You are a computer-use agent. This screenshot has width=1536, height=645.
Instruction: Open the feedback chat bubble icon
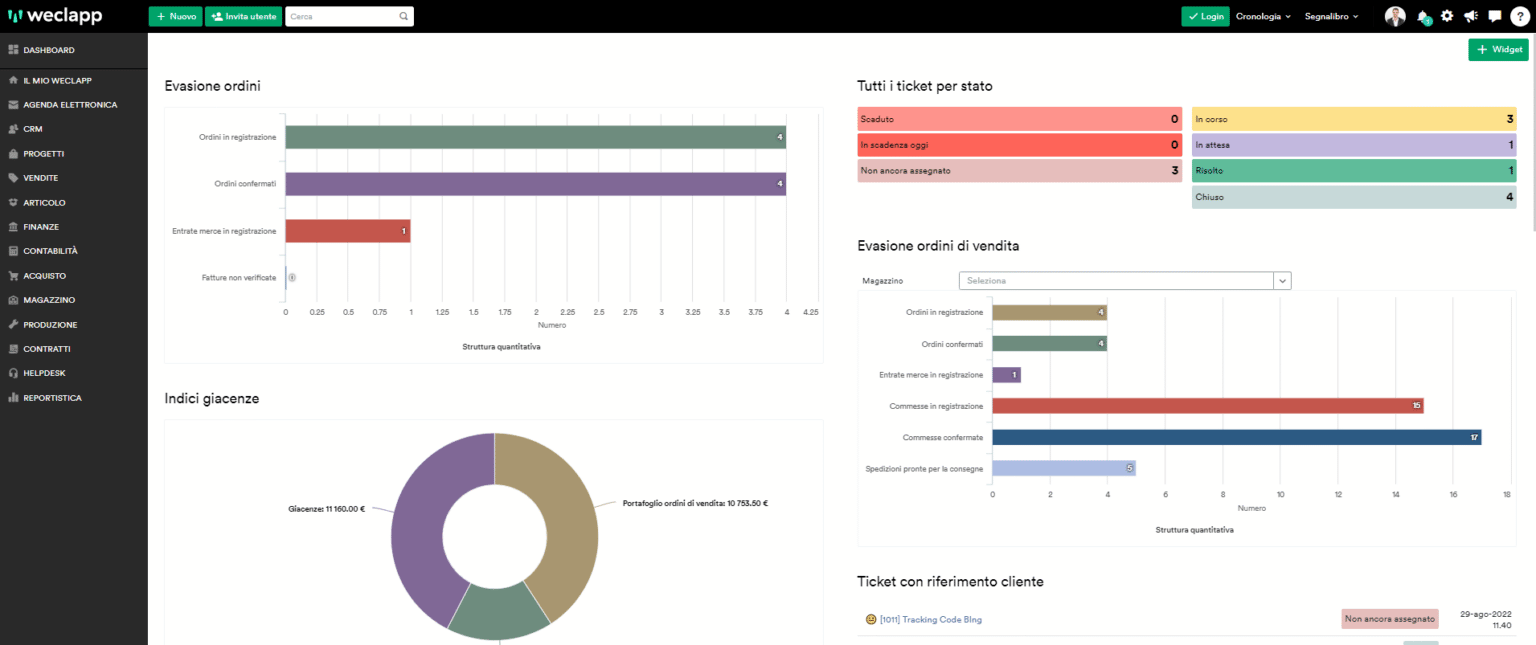click(x=1494, y=15)
